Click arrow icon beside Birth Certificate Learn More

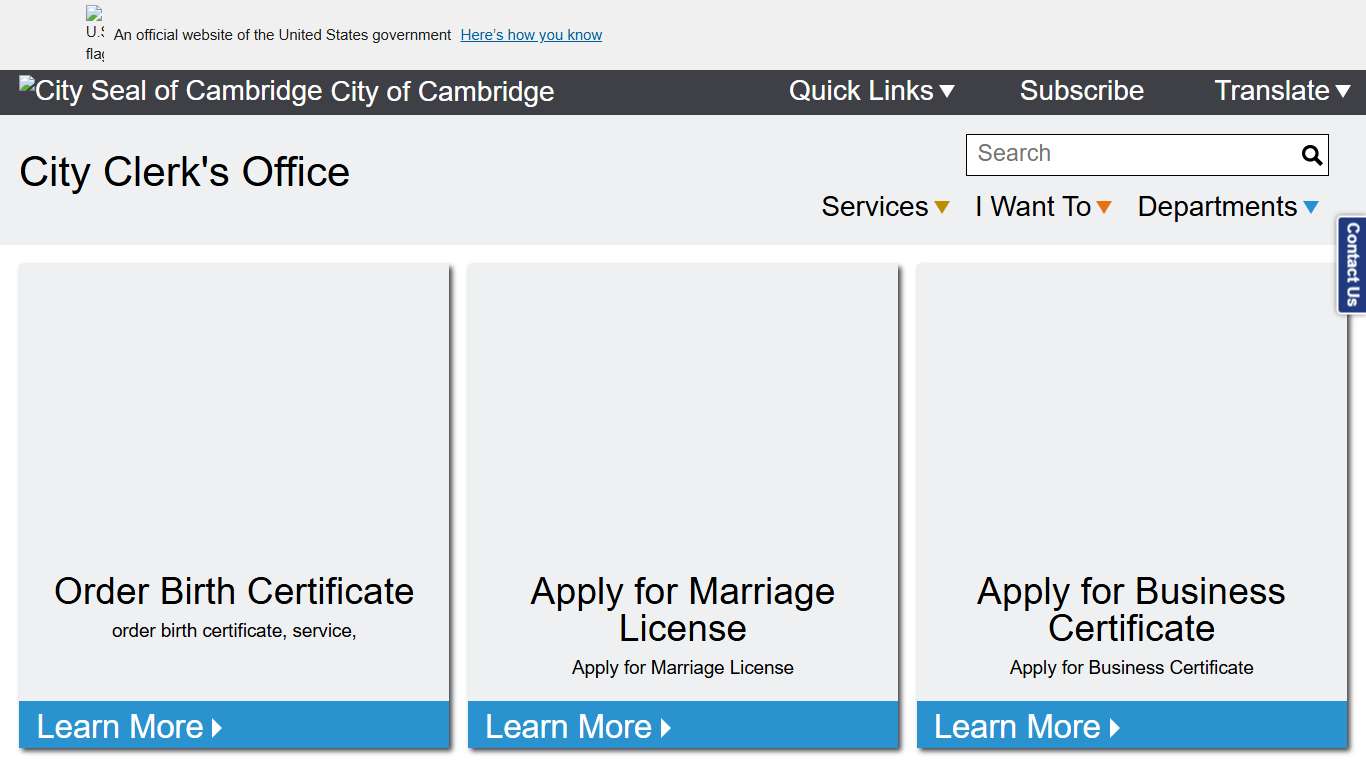tap(217, 728)
